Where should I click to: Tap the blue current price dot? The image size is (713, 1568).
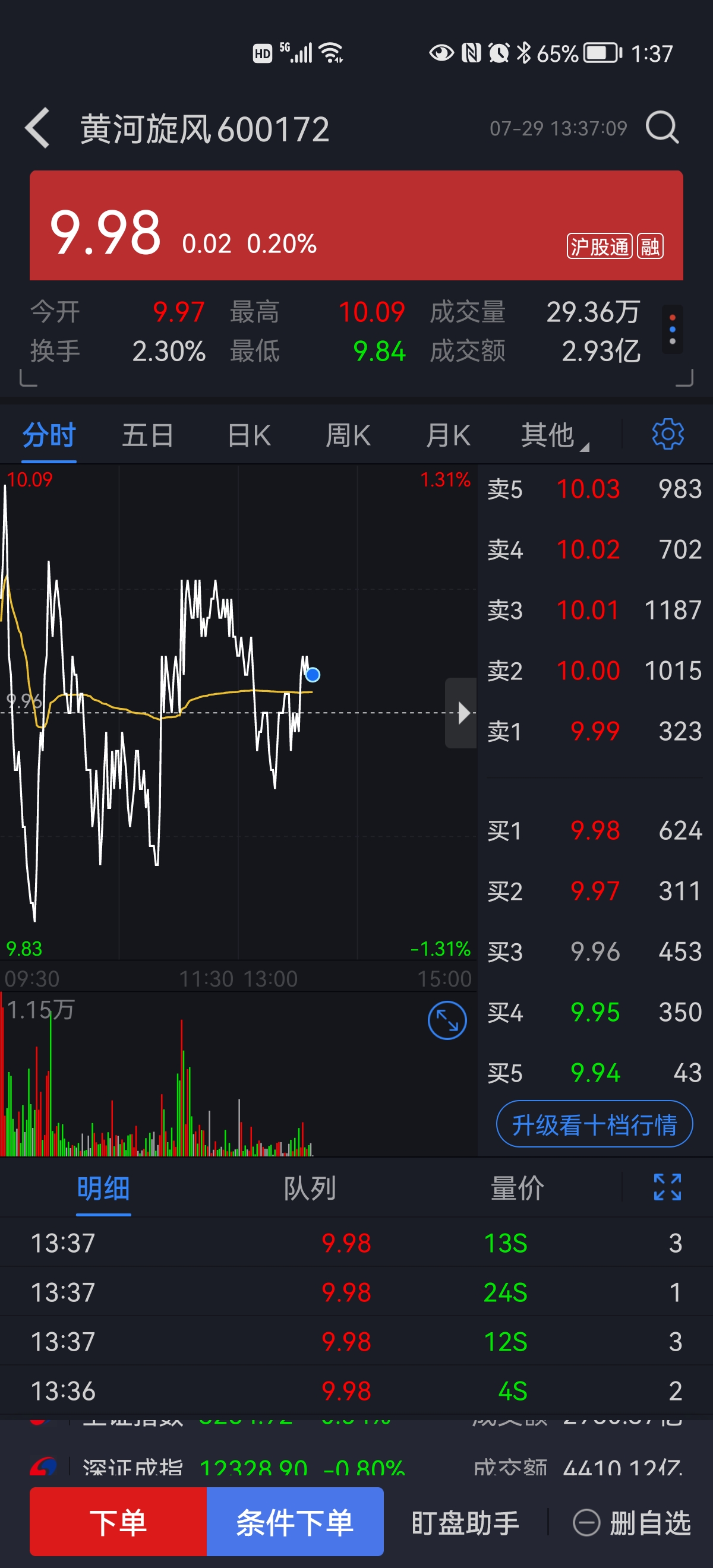[313, 675]
